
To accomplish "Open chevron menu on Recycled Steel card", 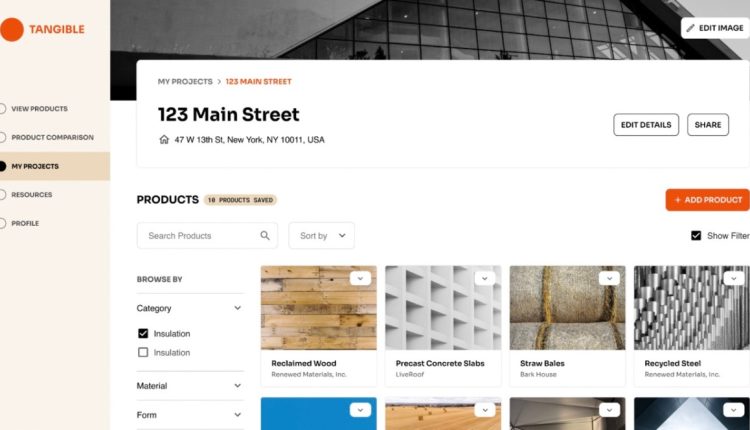I will (x=734, y=278).
